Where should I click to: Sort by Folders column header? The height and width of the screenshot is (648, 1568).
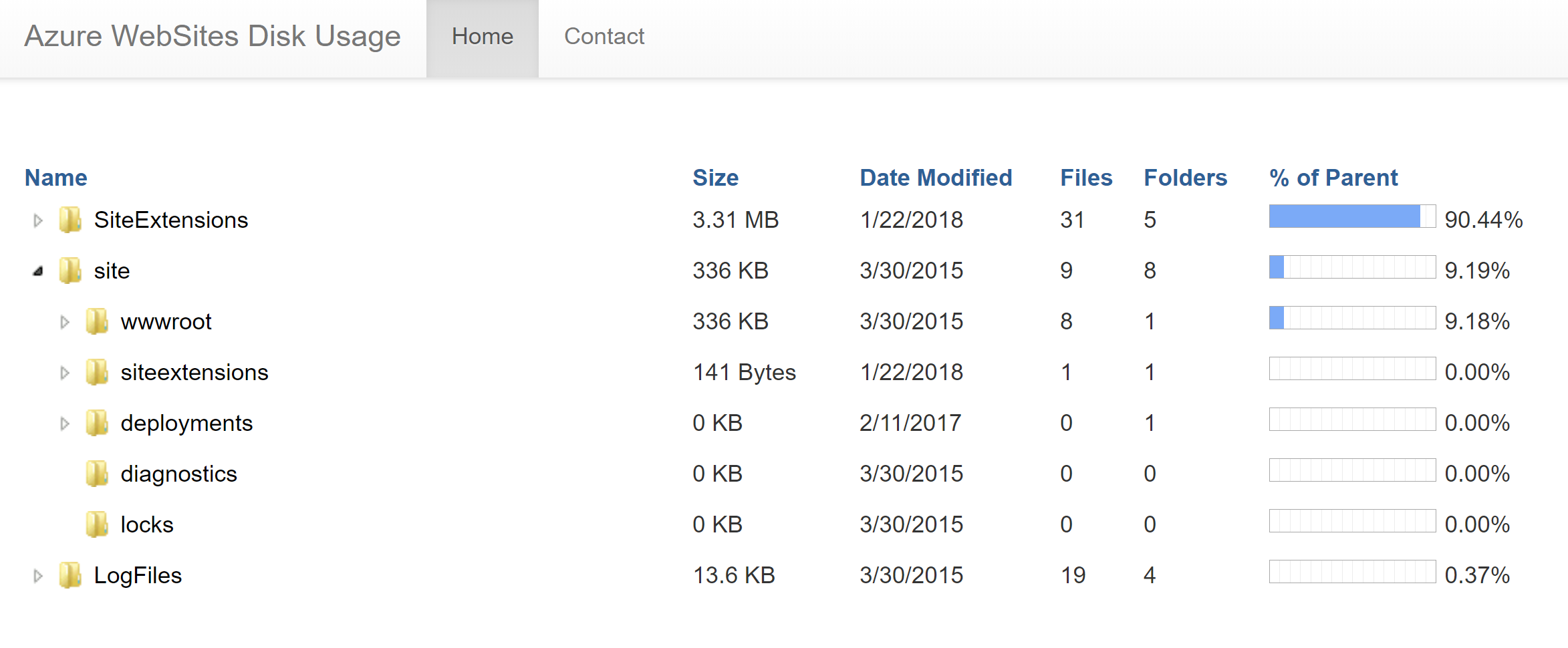[x=1186, y=178]
